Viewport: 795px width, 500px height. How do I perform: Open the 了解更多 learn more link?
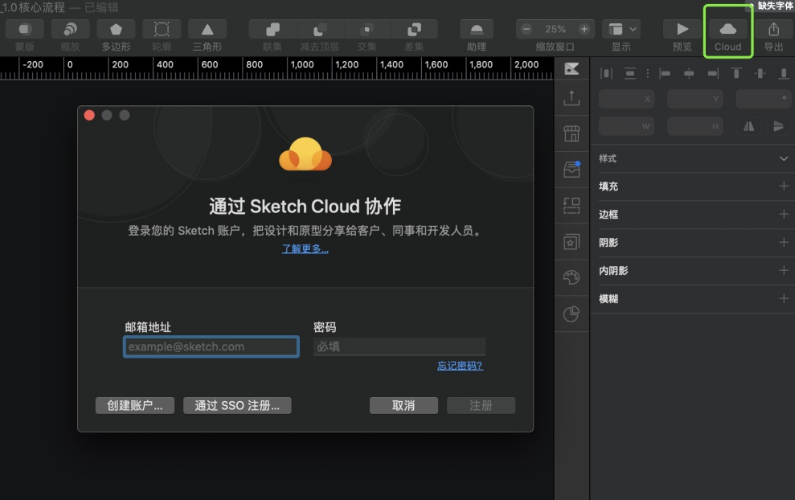[x=305, y=249]
